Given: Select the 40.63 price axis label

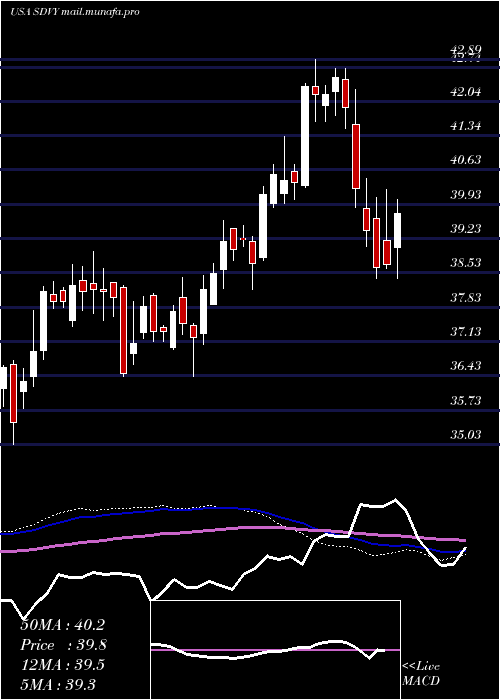Looking at the screenshot, I should click(x=466, y=160).
